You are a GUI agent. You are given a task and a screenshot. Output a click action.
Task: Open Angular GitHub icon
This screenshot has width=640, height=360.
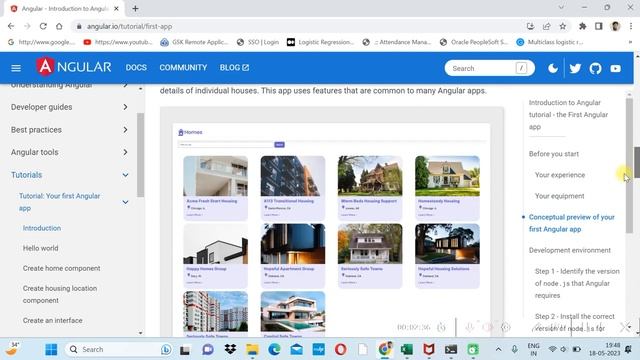[x=595, y=68]
